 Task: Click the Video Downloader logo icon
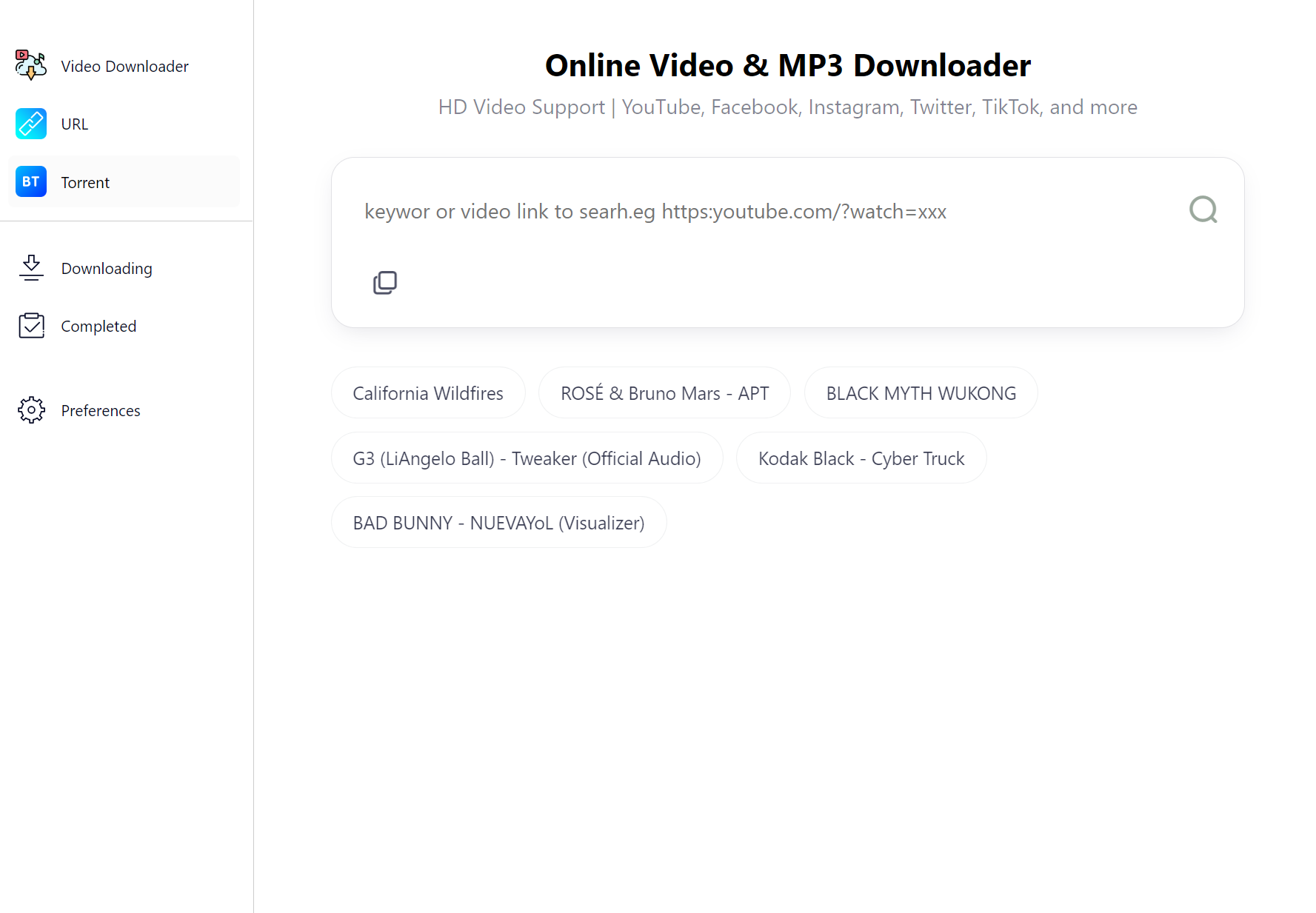[x=30, y=65]
